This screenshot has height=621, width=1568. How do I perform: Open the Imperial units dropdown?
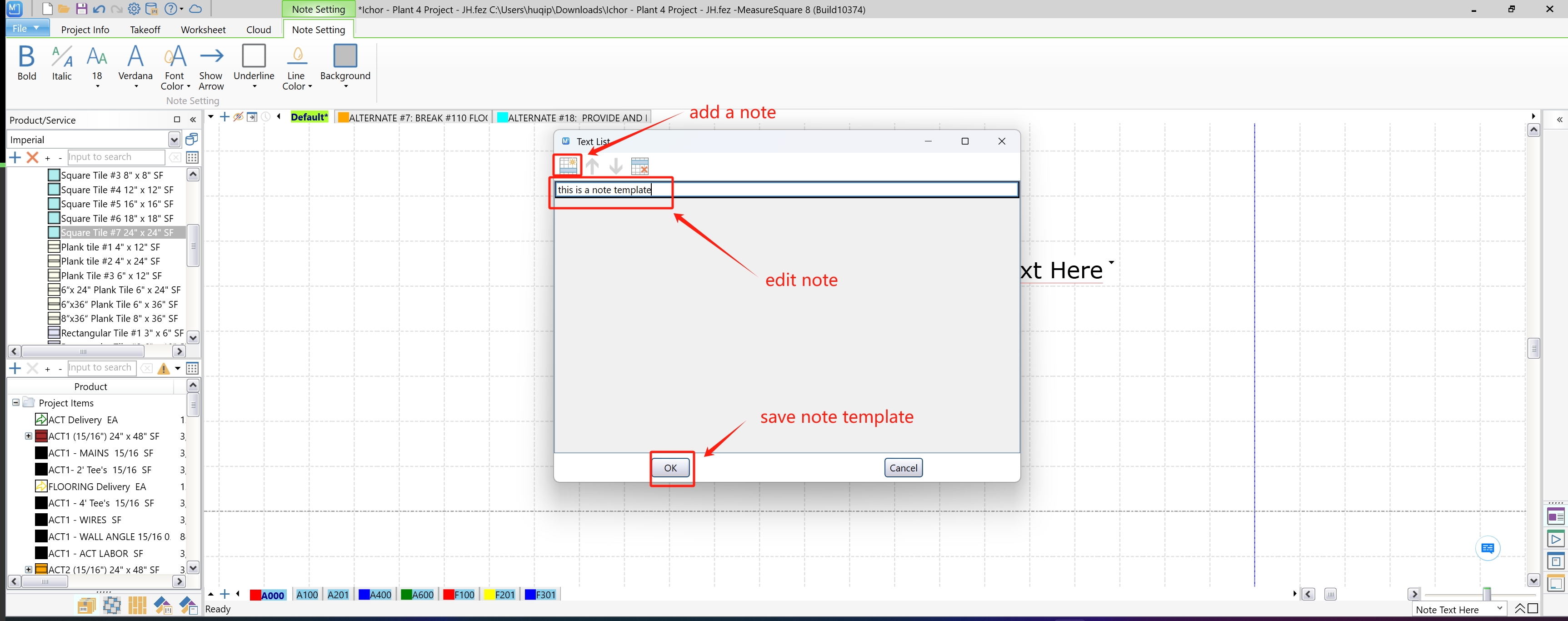click(174, 140)
